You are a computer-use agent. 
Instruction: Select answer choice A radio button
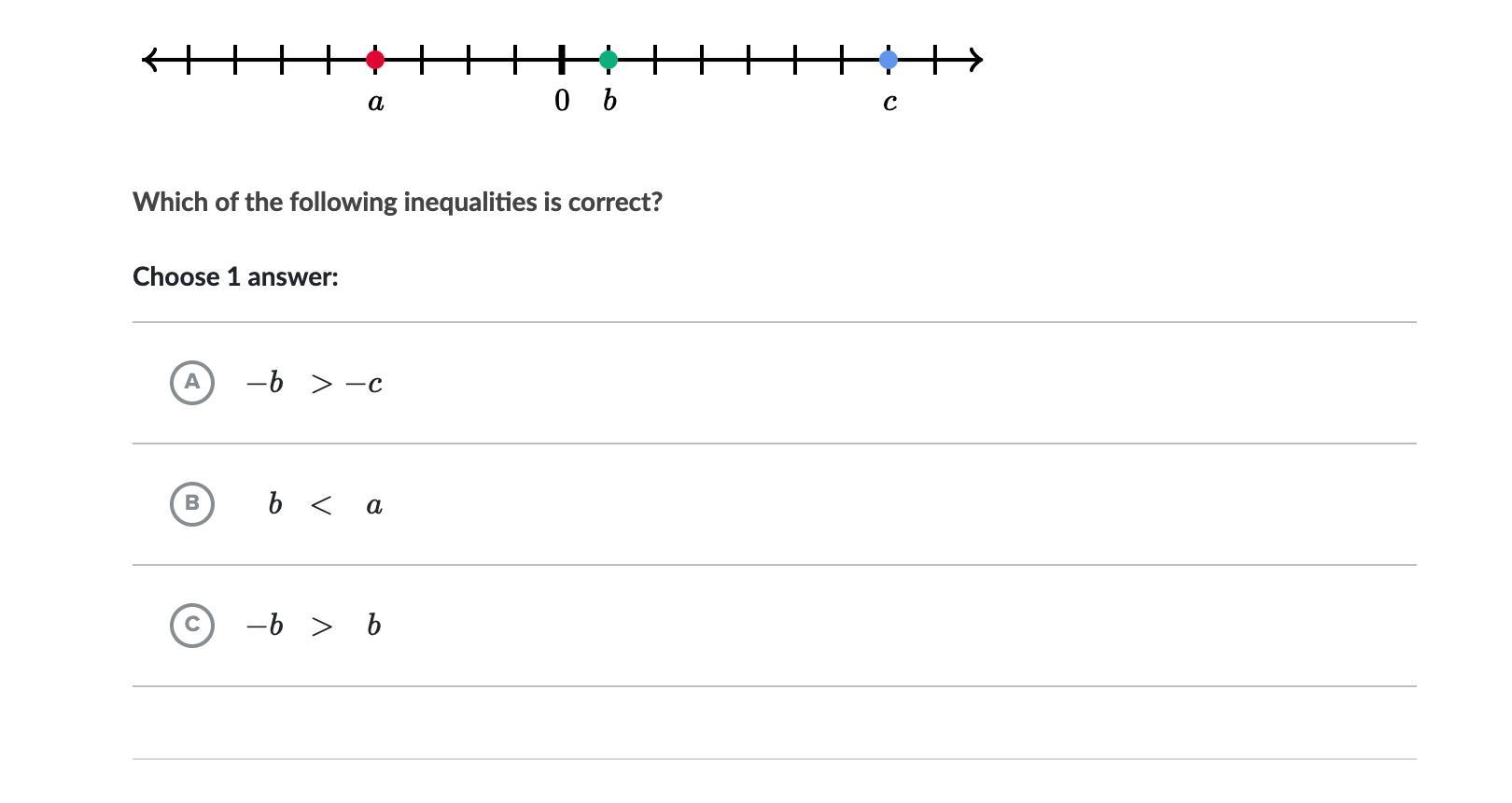point(192,382)
